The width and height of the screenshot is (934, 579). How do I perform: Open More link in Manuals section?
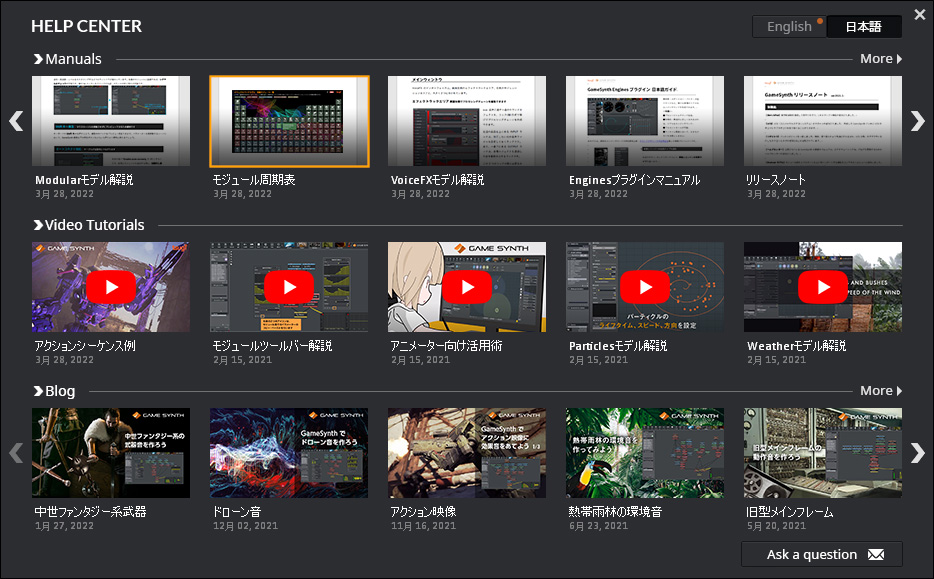[x=881, y=59]
